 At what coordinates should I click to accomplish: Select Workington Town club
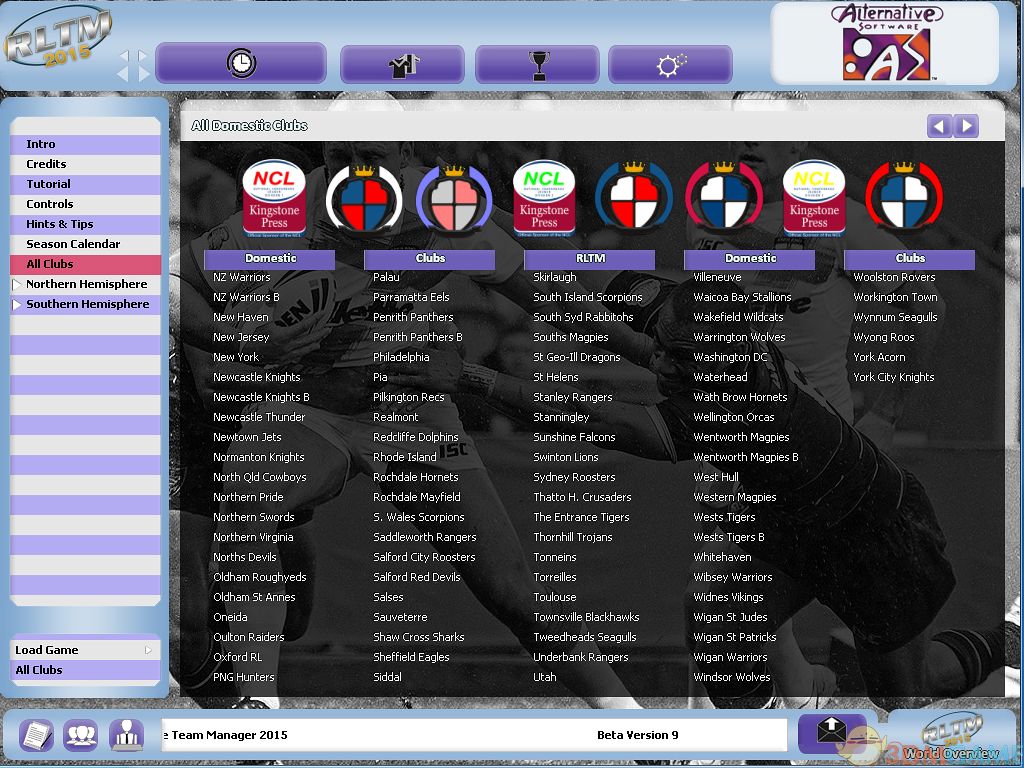point(895,297)
